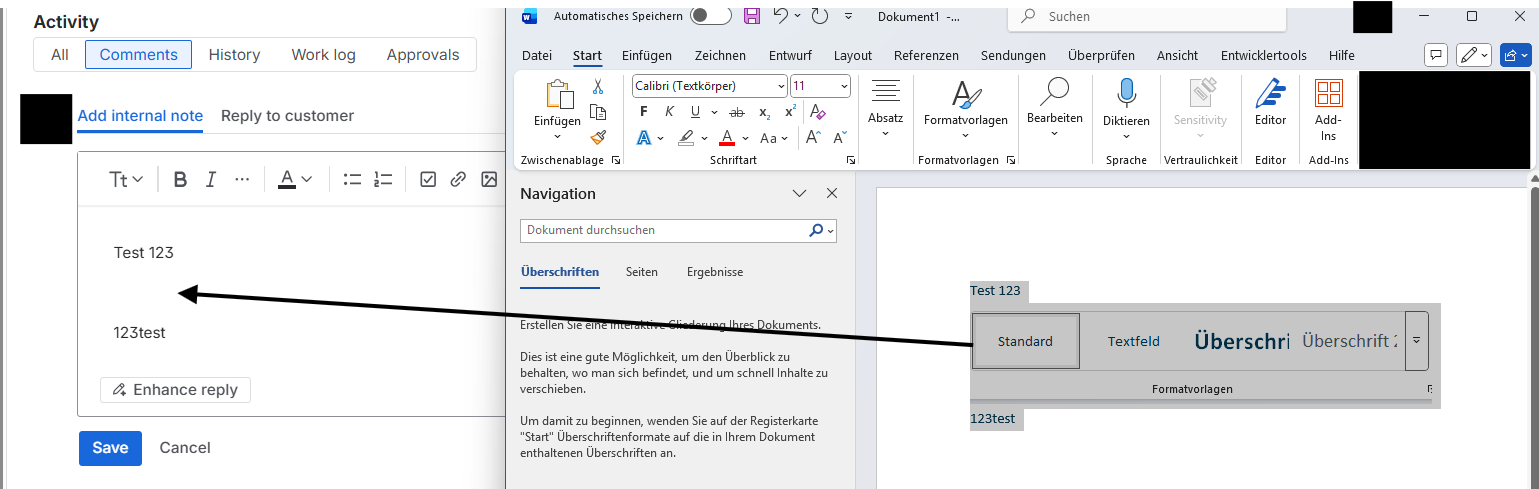The height and width of the screenshot is (489, 1539).
Task: Click the Word save disk icon
Action: click(x=751, y=16)
